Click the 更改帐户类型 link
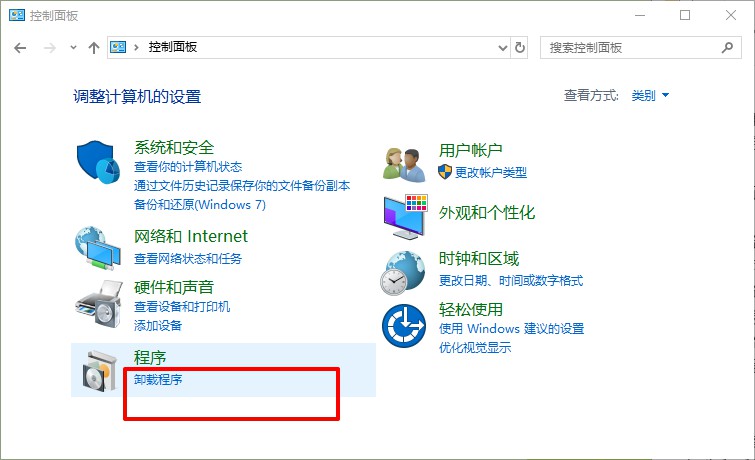755x460 pixels. (x=490, y=172)
